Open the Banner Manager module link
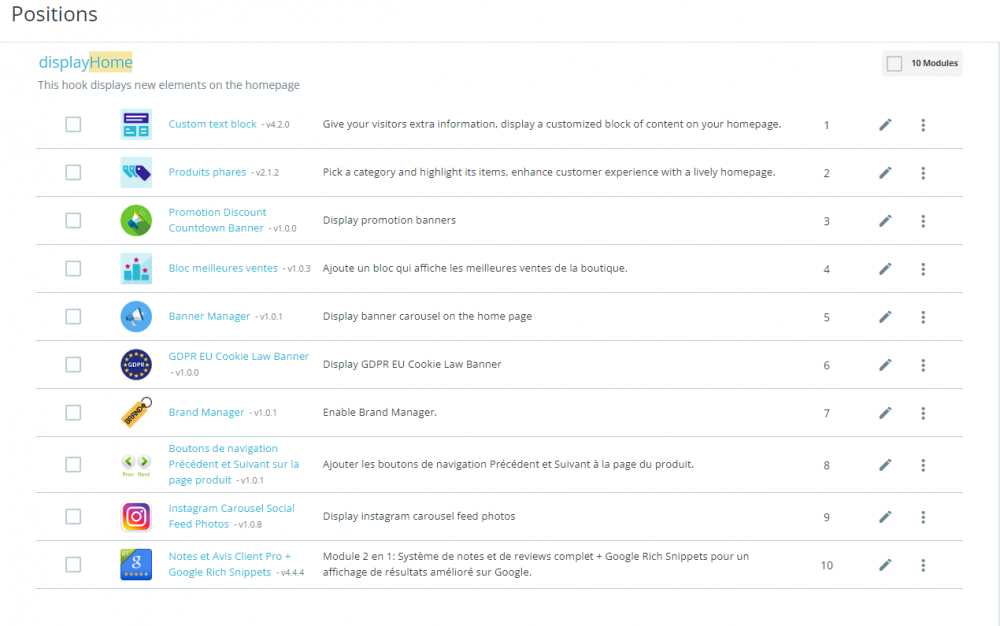This screenshot has height=626, width=1000. 209,316
